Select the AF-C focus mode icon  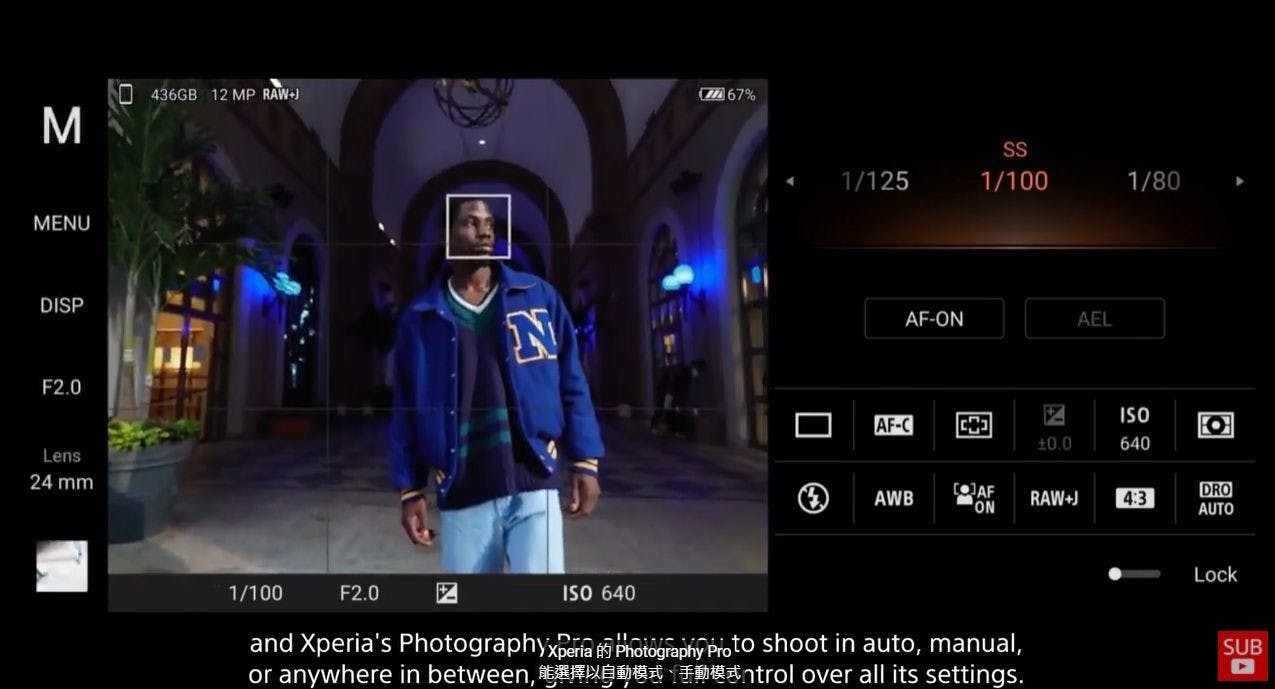[893, 425]
